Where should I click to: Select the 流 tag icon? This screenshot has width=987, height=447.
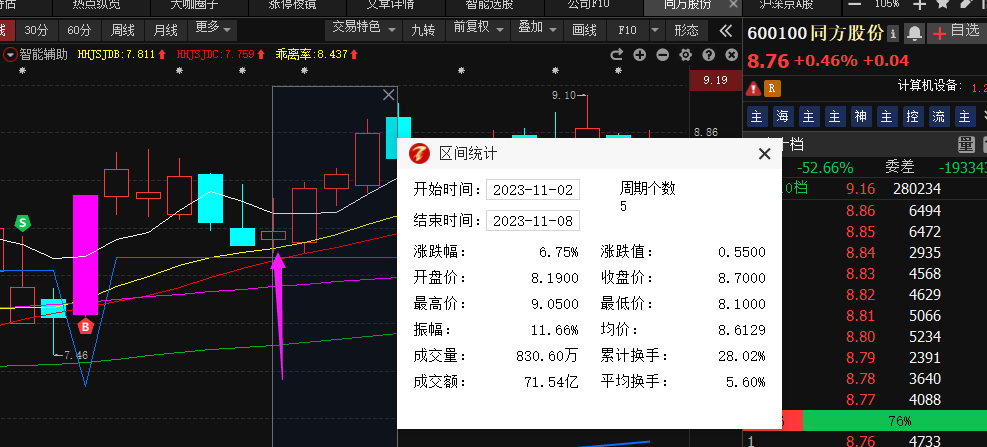[938, 116]
